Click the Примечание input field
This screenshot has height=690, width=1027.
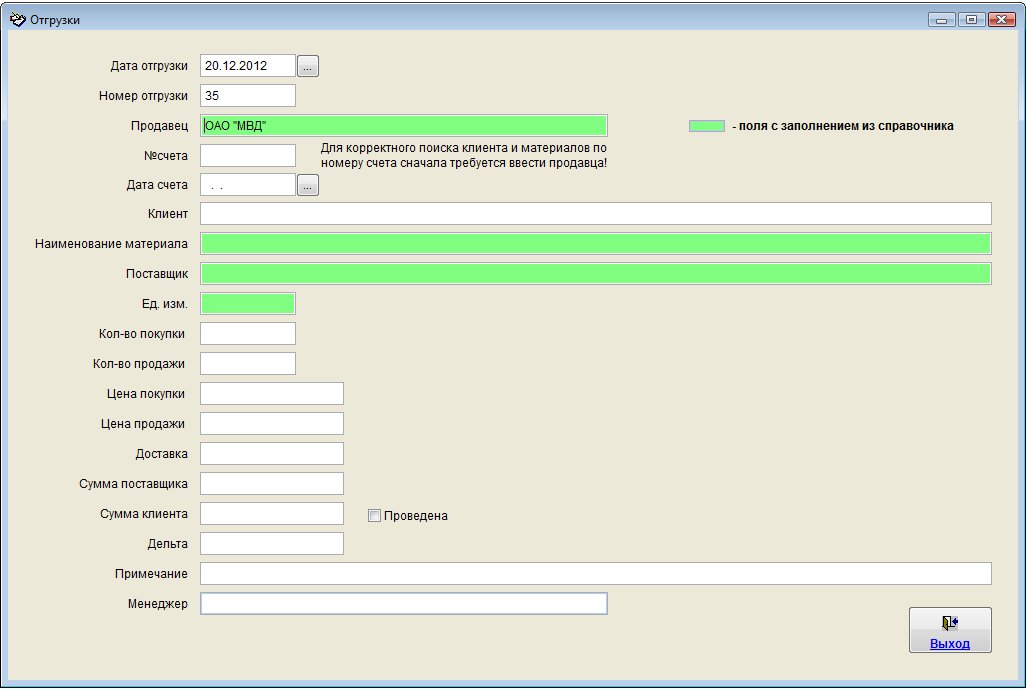595,573
